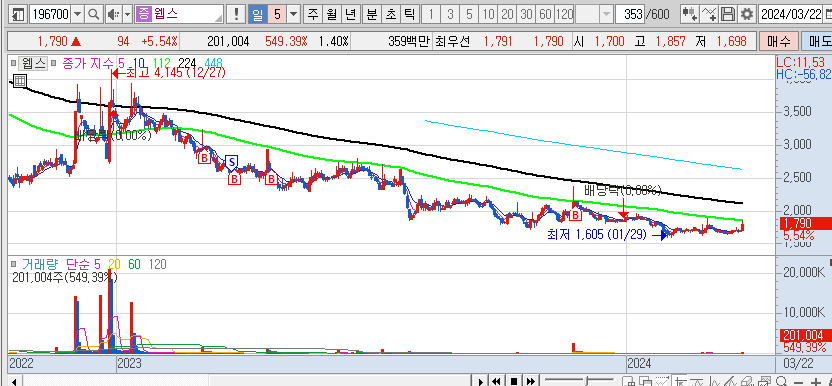Select the 30 interval button
Screen dimensions: 832x386
click(527, 14)
